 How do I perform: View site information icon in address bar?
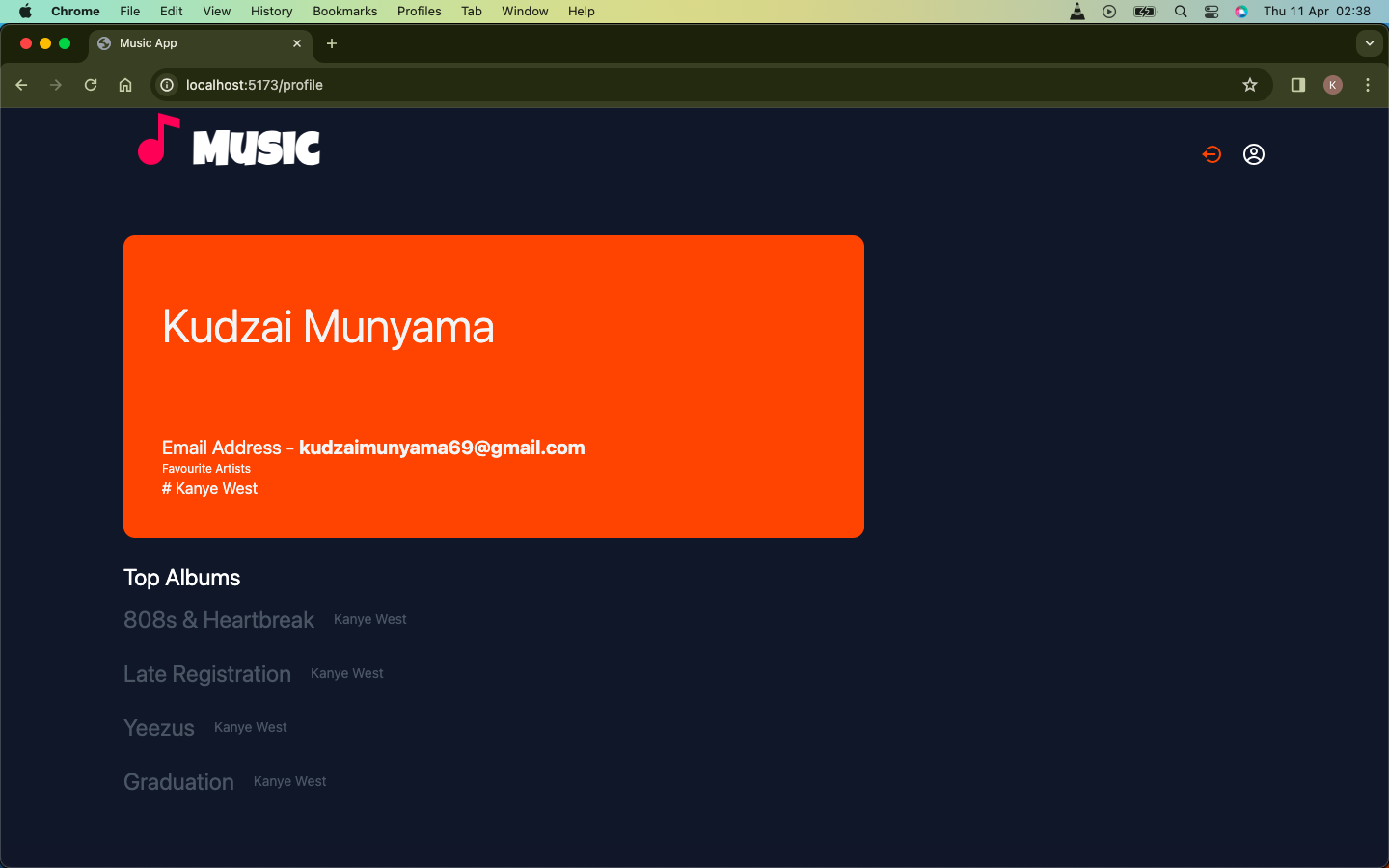click(167, 85)
